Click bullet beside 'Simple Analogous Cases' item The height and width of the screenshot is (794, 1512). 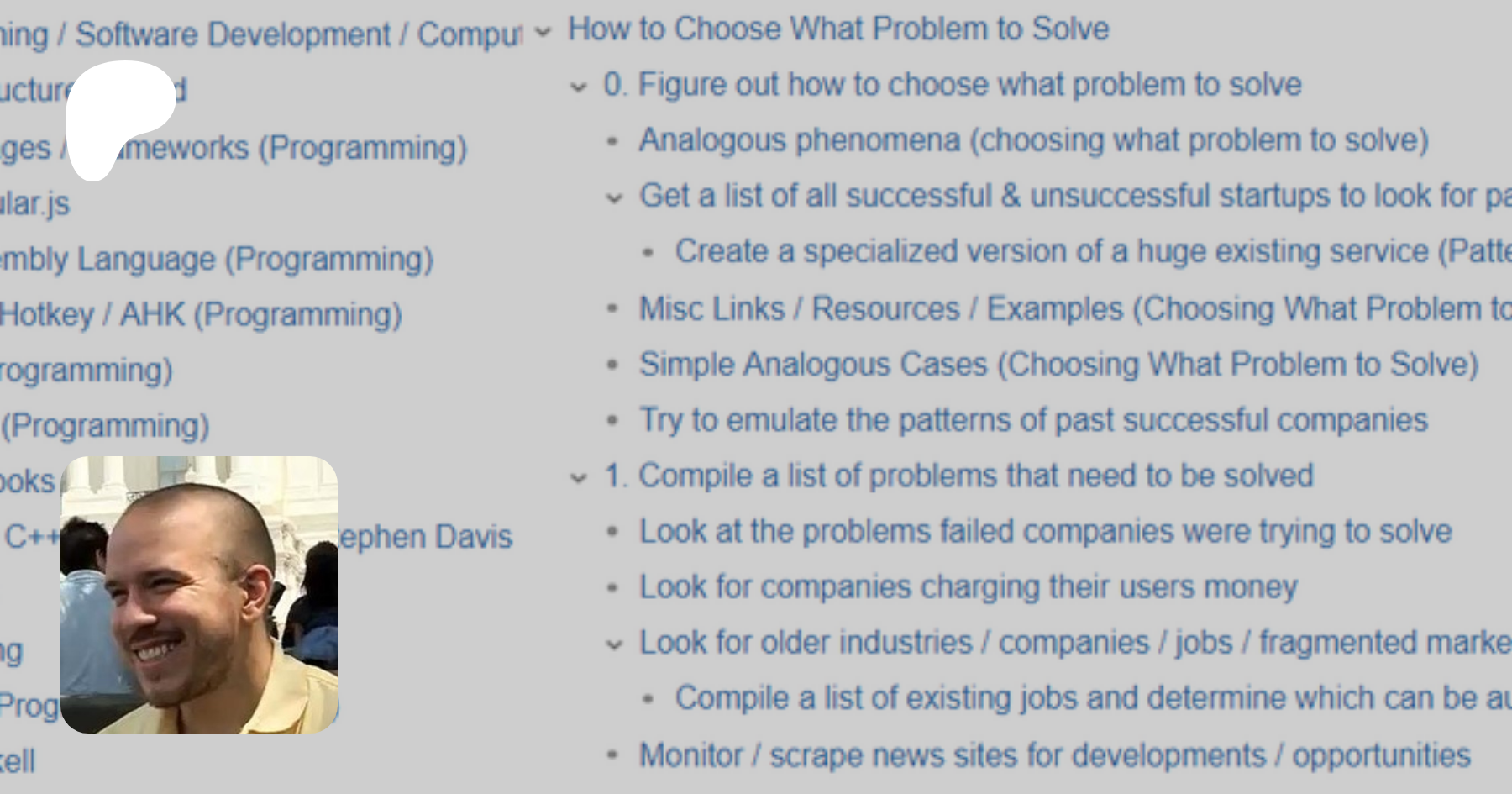click(613, 365)
